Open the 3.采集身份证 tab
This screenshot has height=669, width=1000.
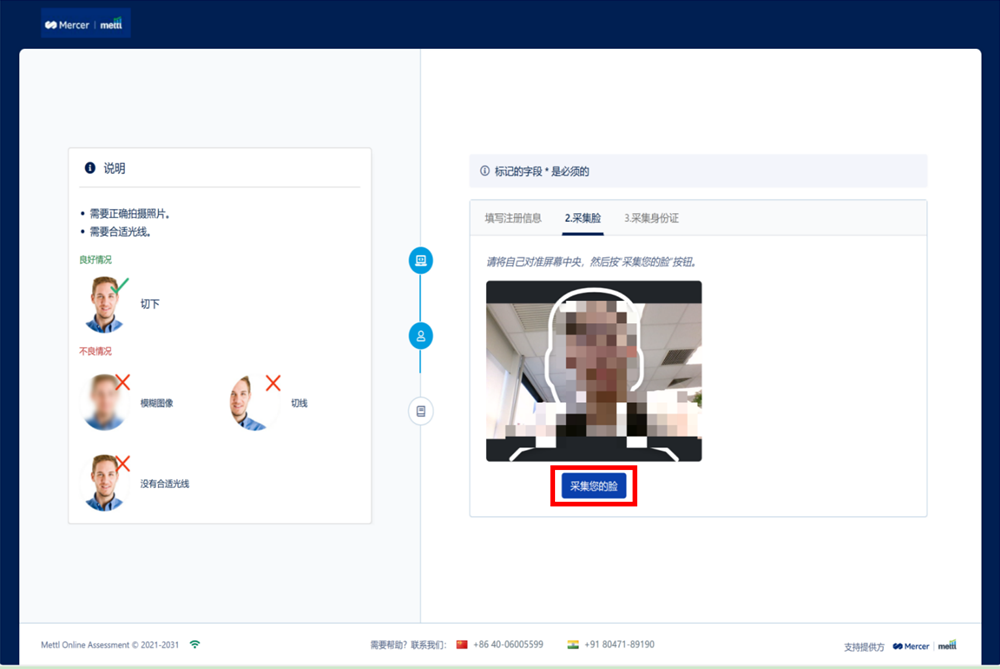(651, 218)
